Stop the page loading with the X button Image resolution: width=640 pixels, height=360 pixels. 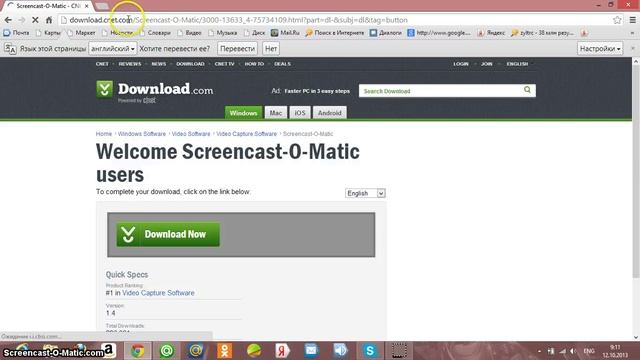35,20
